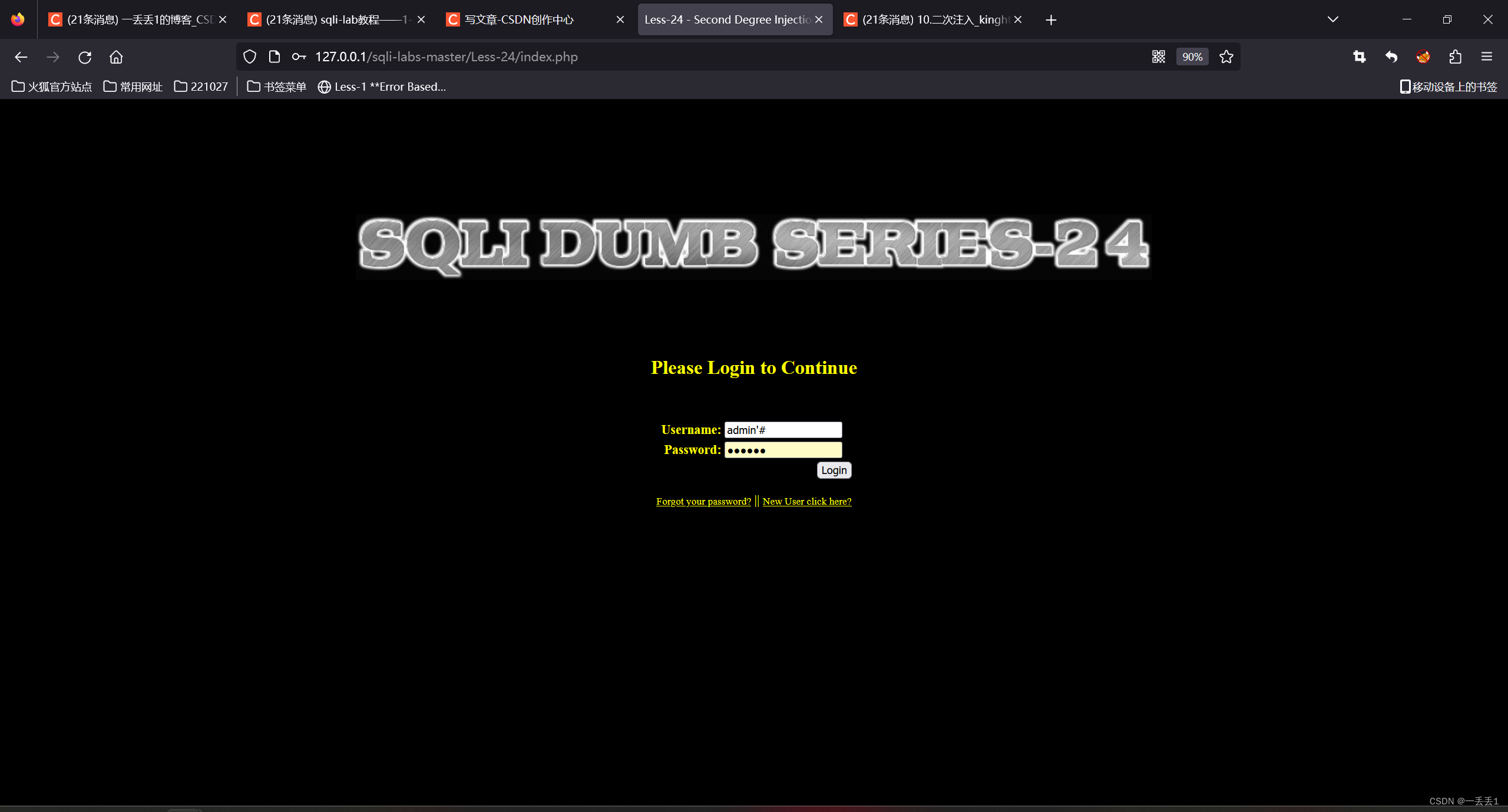Click the tracking protection shield icon

pyautogui.click(x=249, y=57)
